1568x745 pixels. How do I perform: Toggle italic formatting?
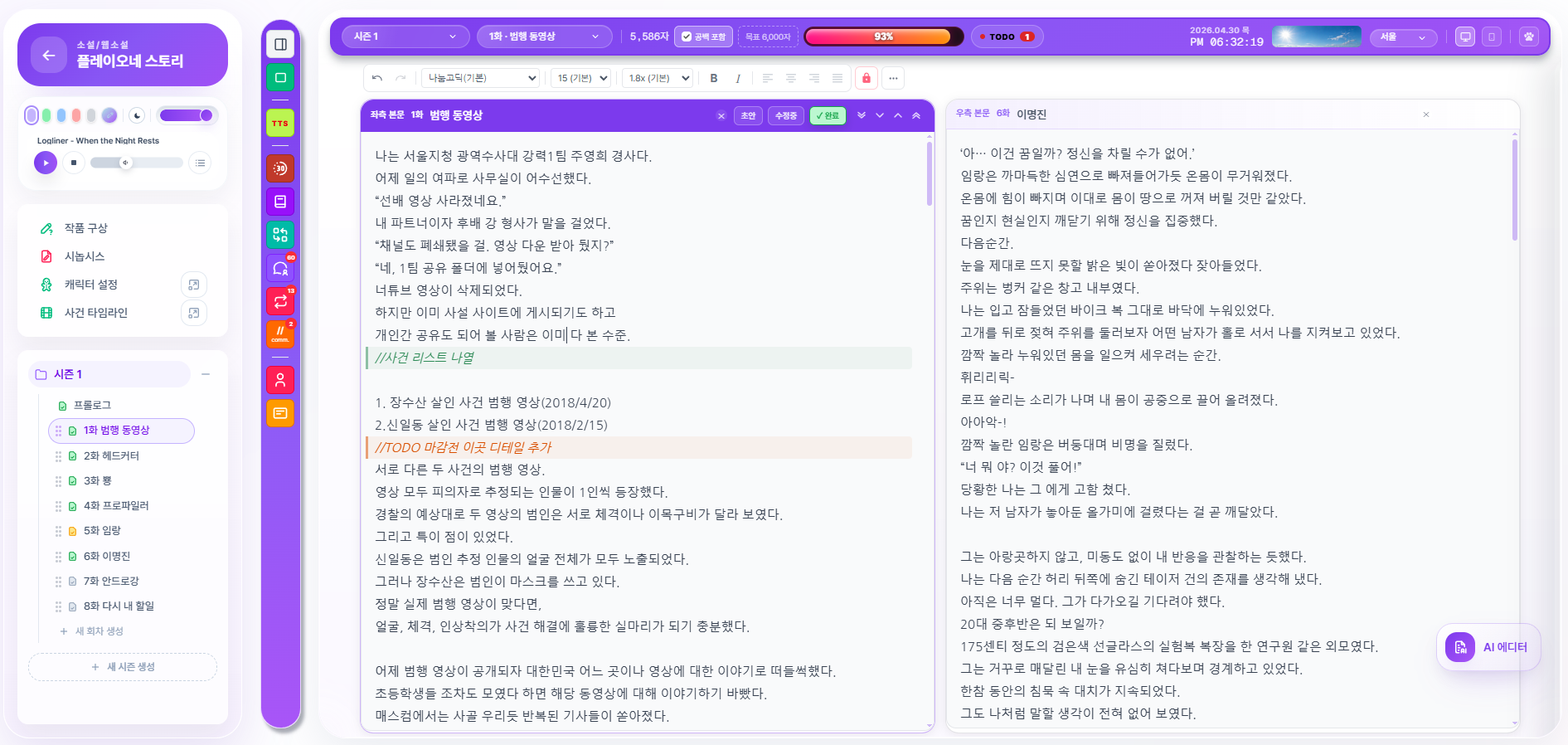click(x=738, y=78)
